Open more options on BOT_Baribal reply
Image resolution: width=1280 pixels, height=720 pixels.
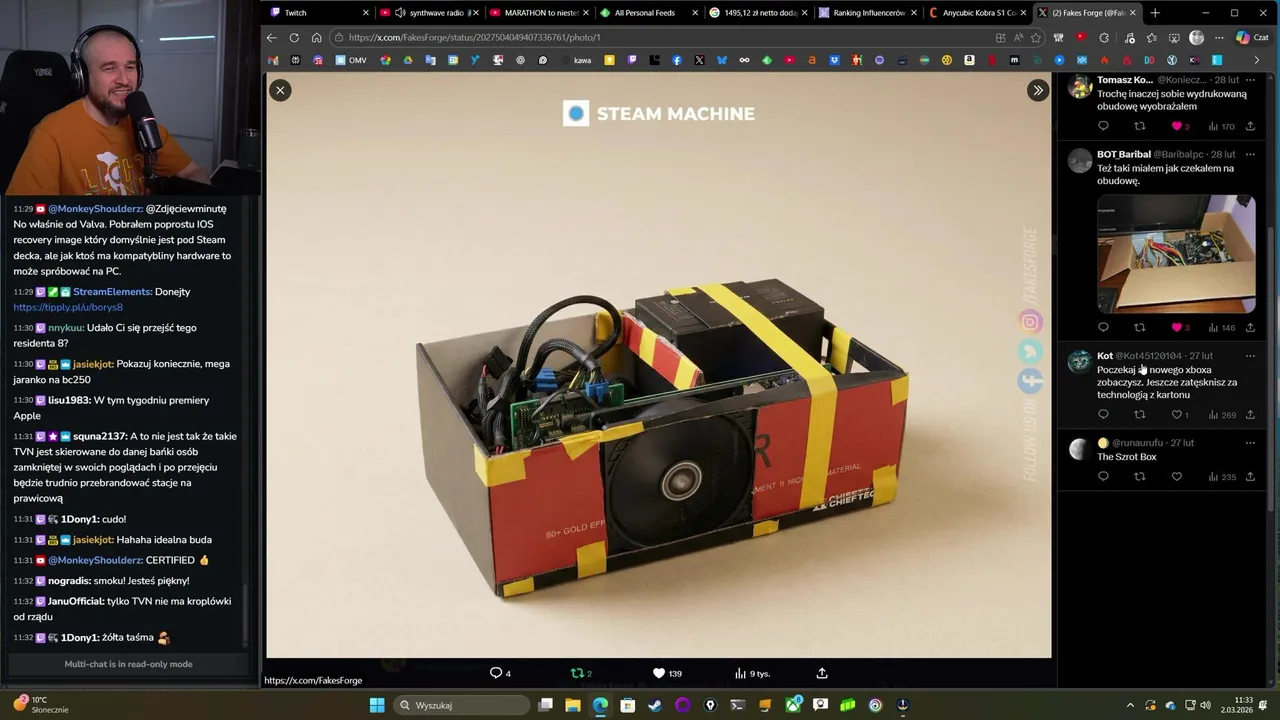[1250, 155]
